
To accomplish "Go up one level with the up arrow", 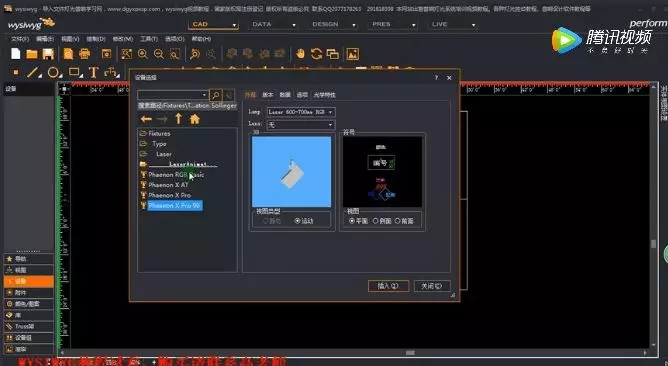I will tap(179, 119).
